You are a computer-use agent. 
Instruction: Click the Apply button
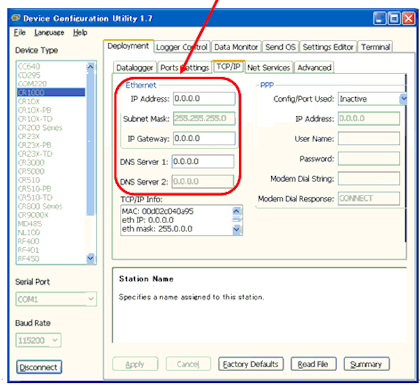[x=135, y=364]
